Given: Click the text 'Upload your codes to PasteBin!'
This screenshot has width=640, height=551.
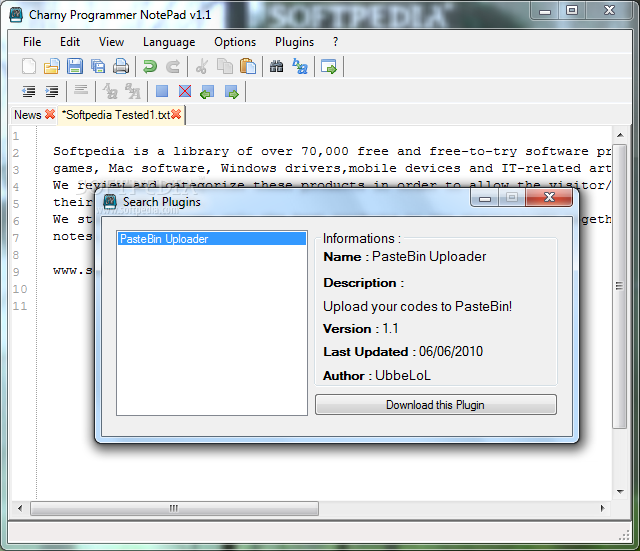Looking at the screenshot, I should coord(417,306).
